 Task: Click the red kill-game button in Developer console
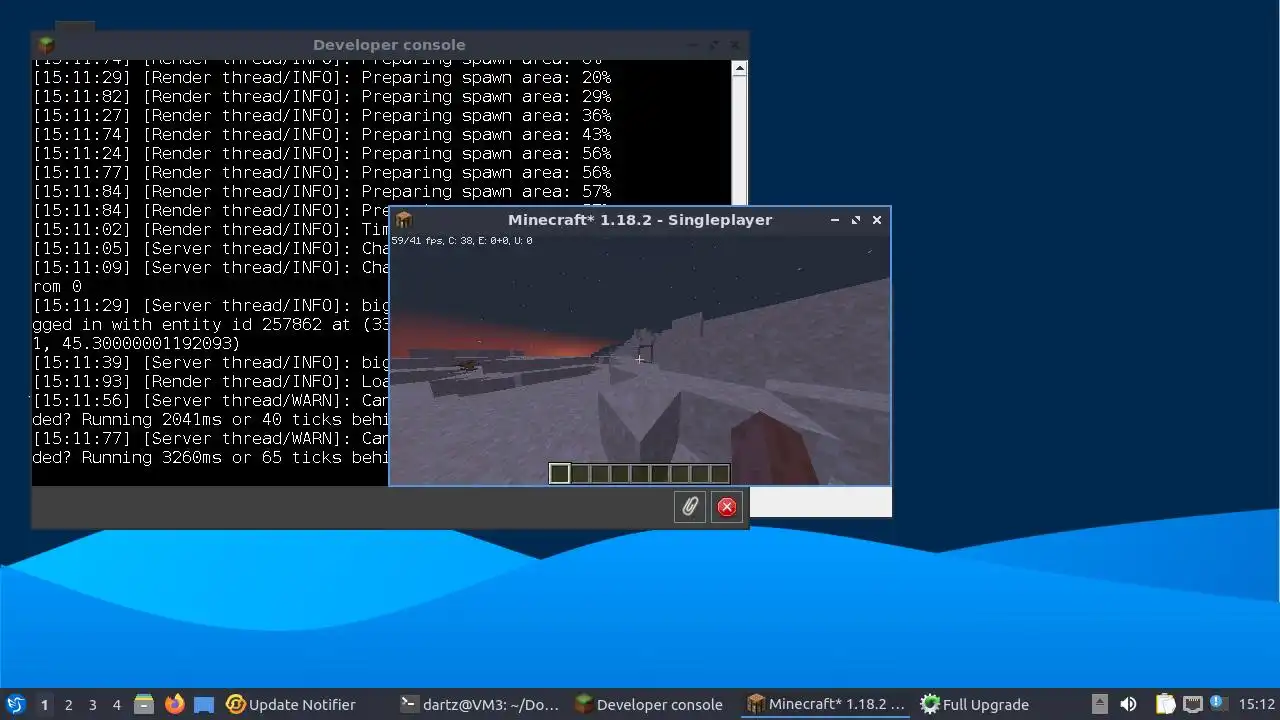(x=727, y=507)
